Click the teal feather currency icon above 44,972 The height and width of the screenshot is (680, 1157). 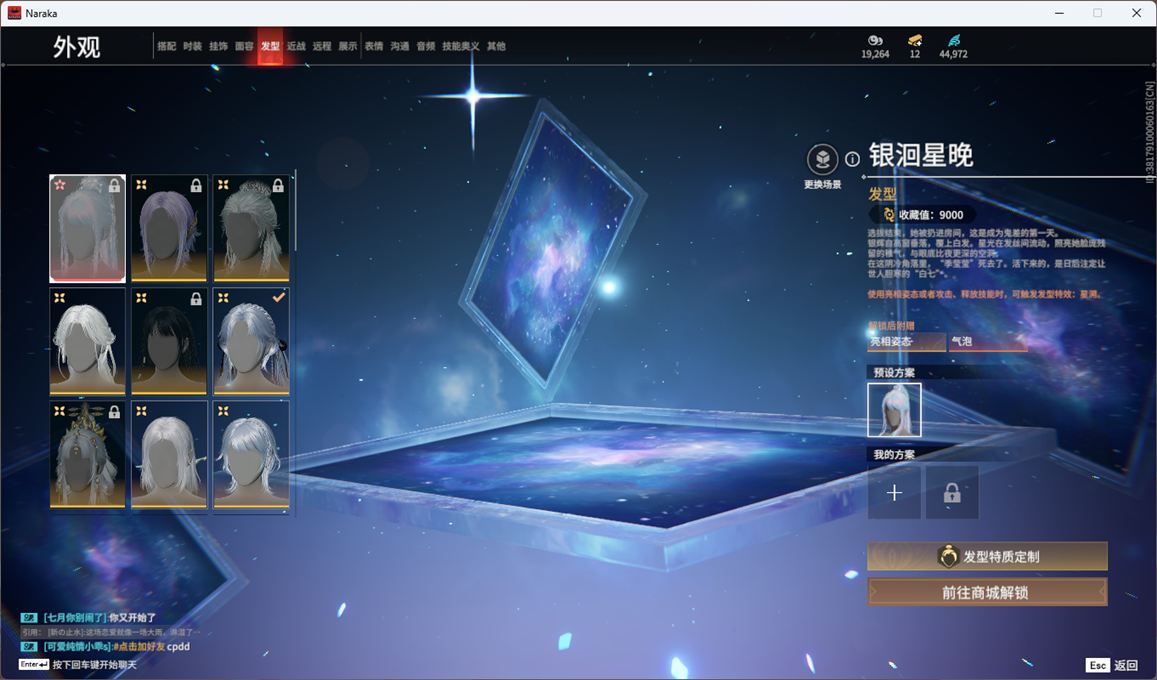coord(953,40)
